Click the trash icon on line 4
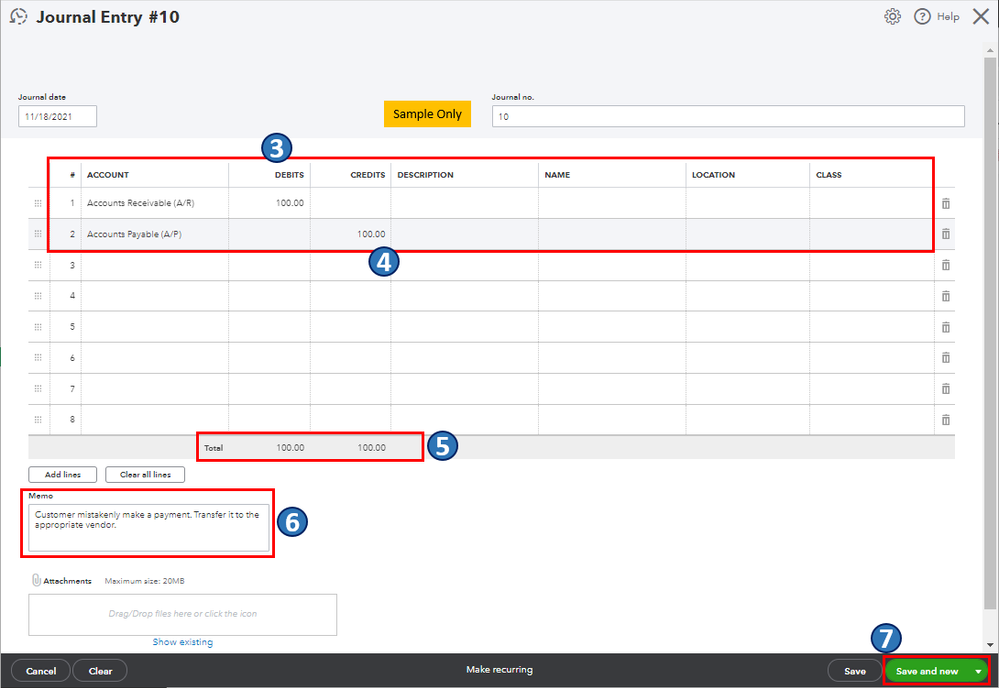 click(x=945, y=296)
